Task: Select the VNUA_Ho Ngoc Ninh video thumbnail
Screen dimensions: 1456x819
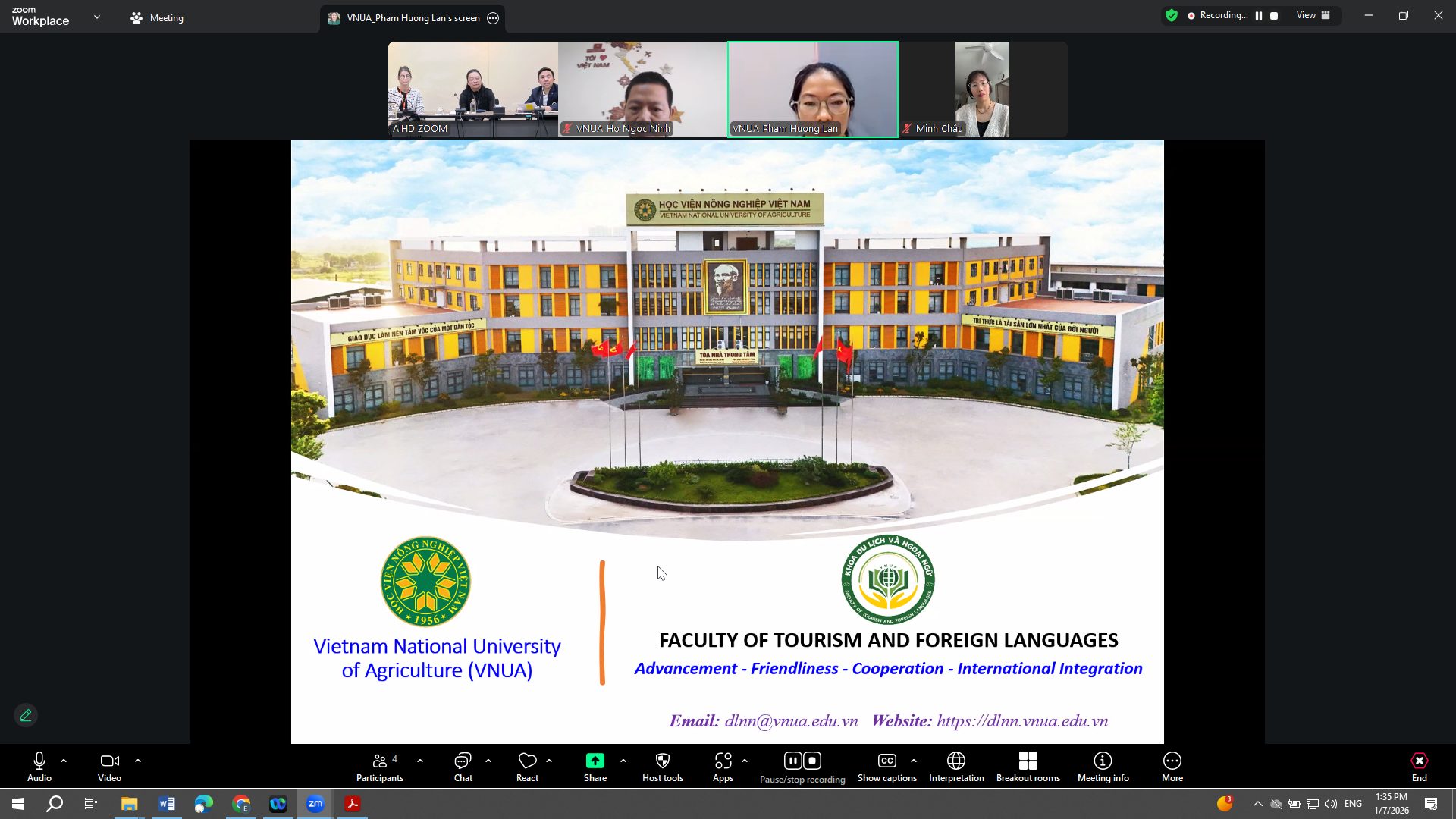Action: coord(642,89)
